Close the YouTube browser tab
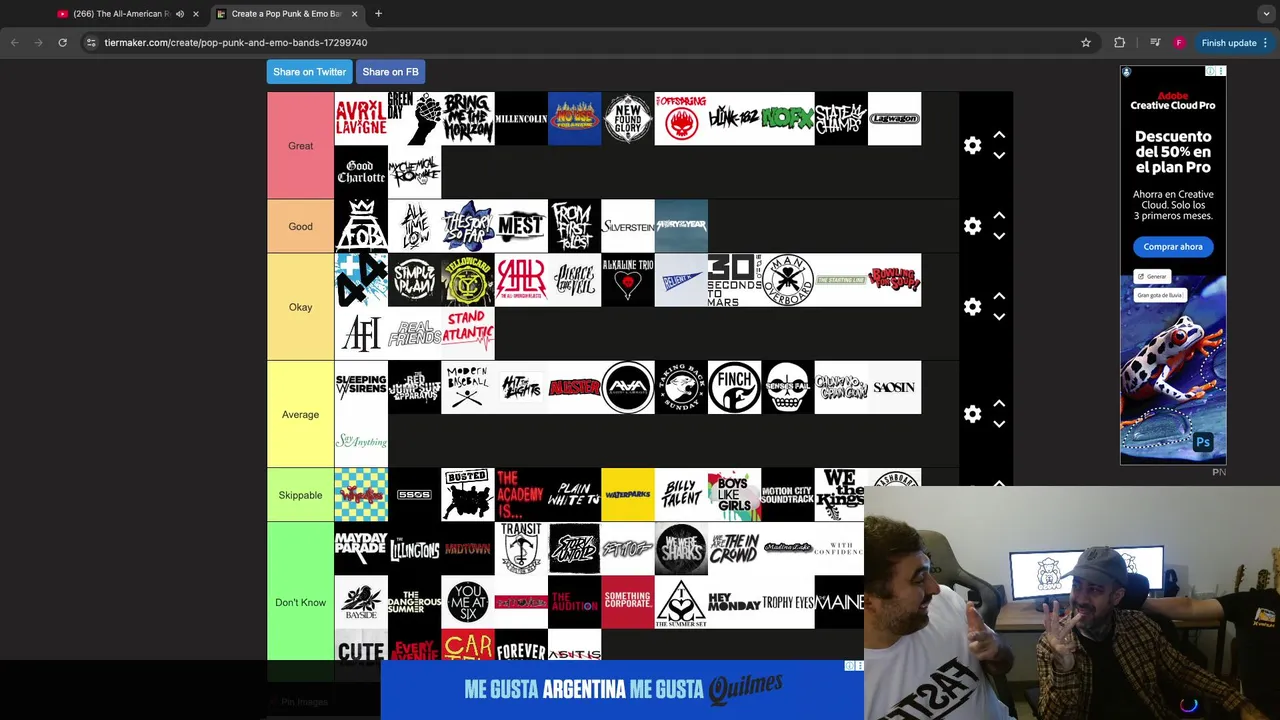Screen dimensions: 1280x720 tap(195, 14)
